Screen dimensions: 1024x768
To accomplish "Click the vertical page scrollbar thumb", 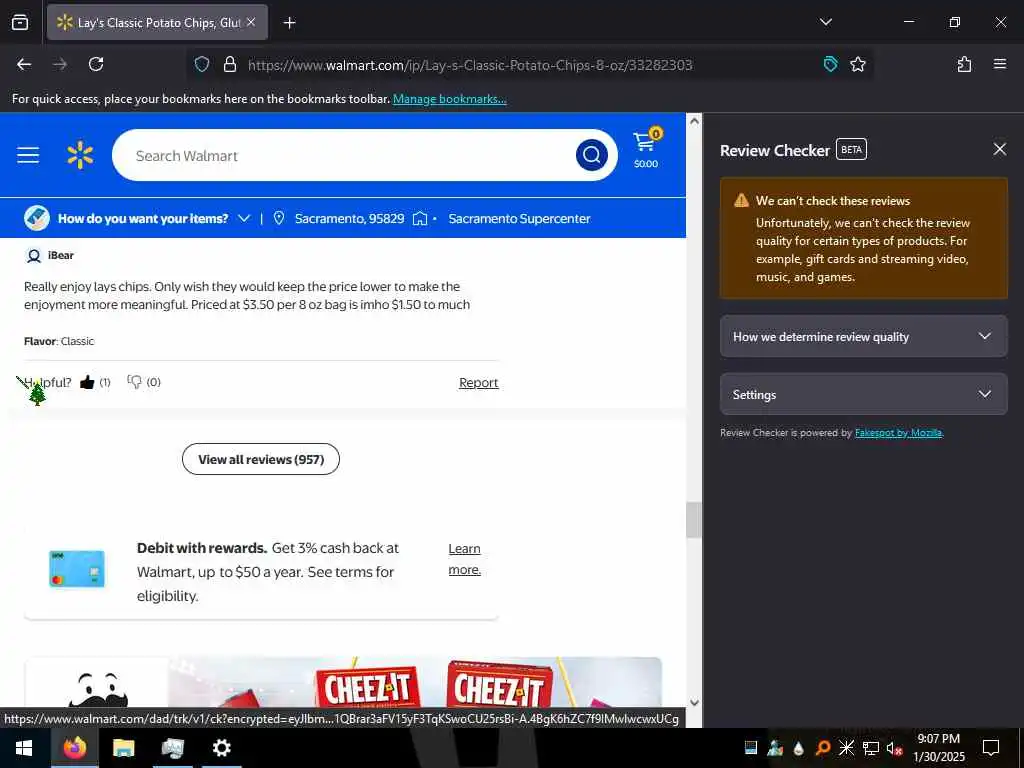I will point(694,520).
